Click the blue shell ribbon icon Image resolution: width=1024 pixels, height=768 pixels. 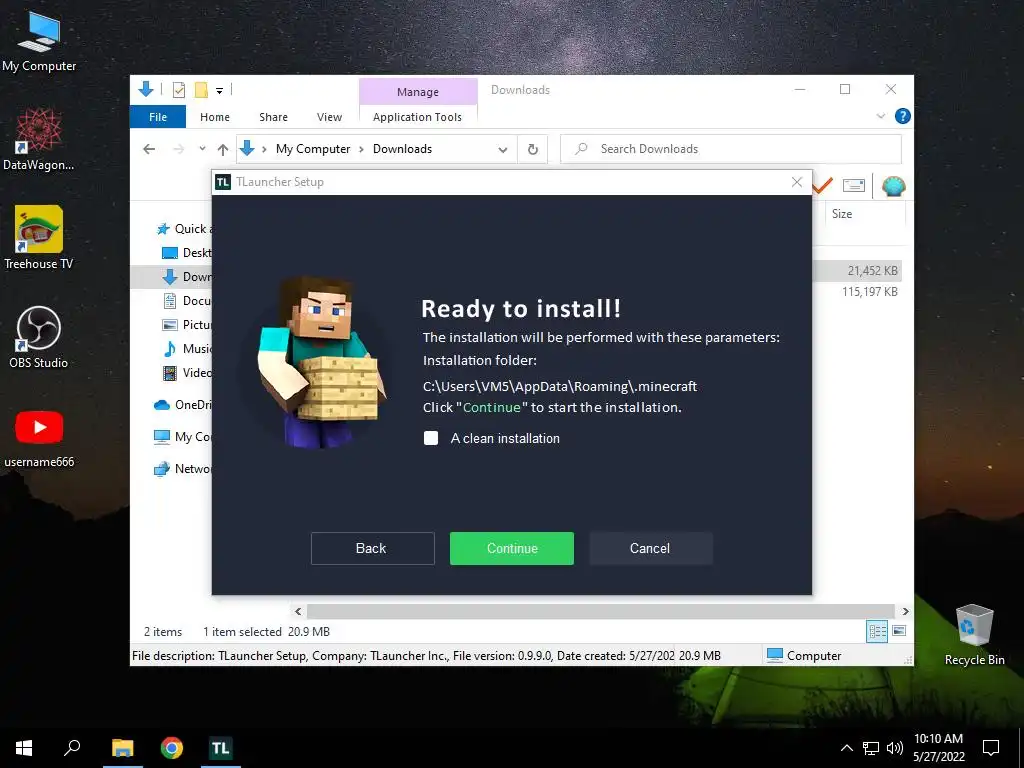(x=893, y=186)
